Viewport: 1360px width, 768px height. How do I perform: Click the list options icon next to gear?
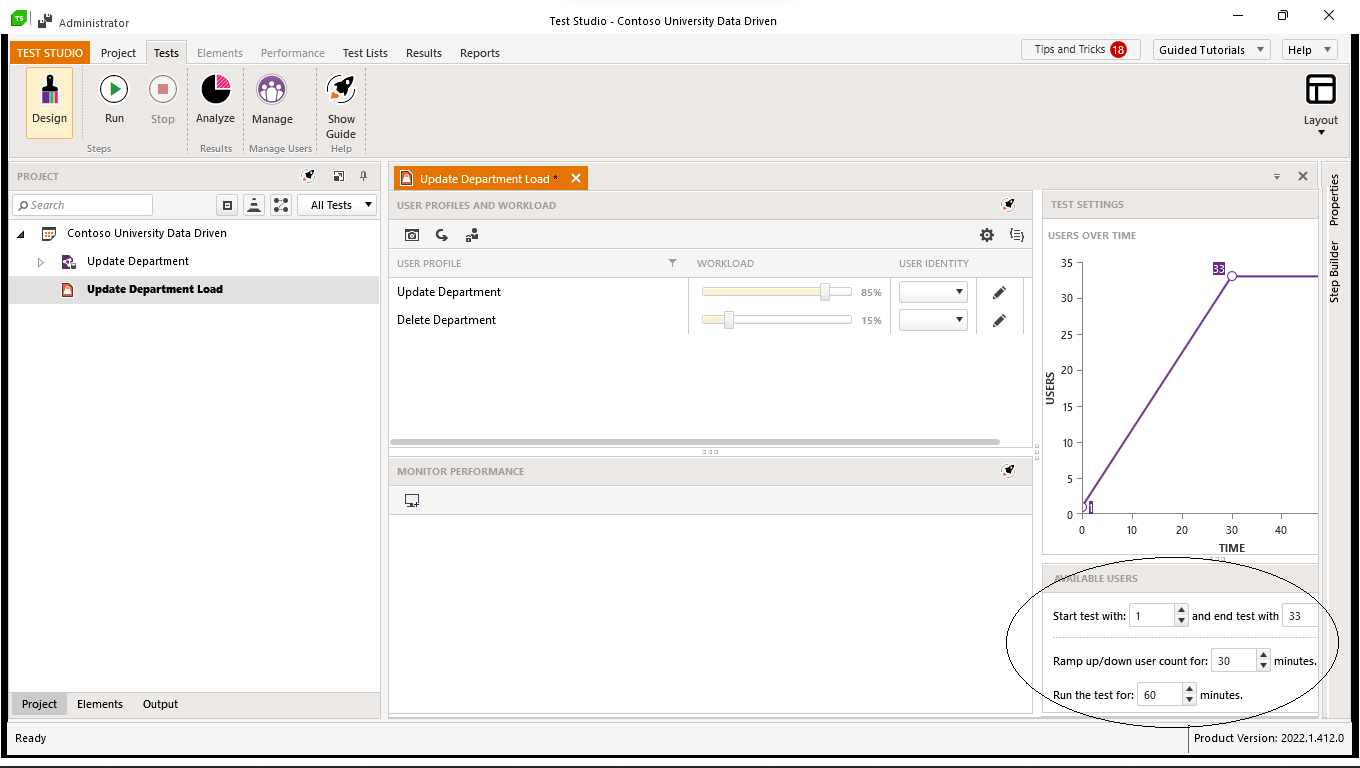pos(1017,235)
